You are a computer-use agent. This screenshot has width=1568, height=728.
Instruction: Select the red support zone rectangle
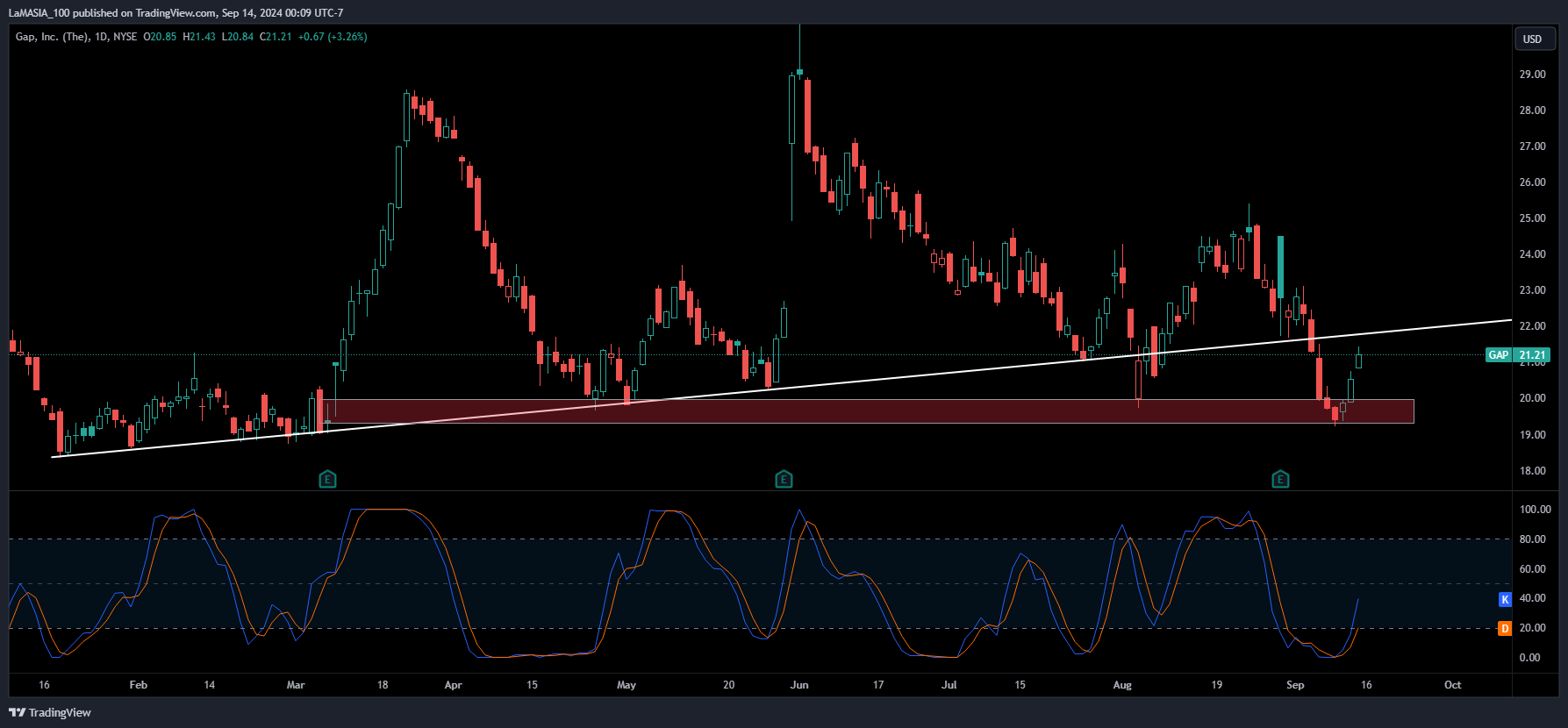(x=869, y=411)
